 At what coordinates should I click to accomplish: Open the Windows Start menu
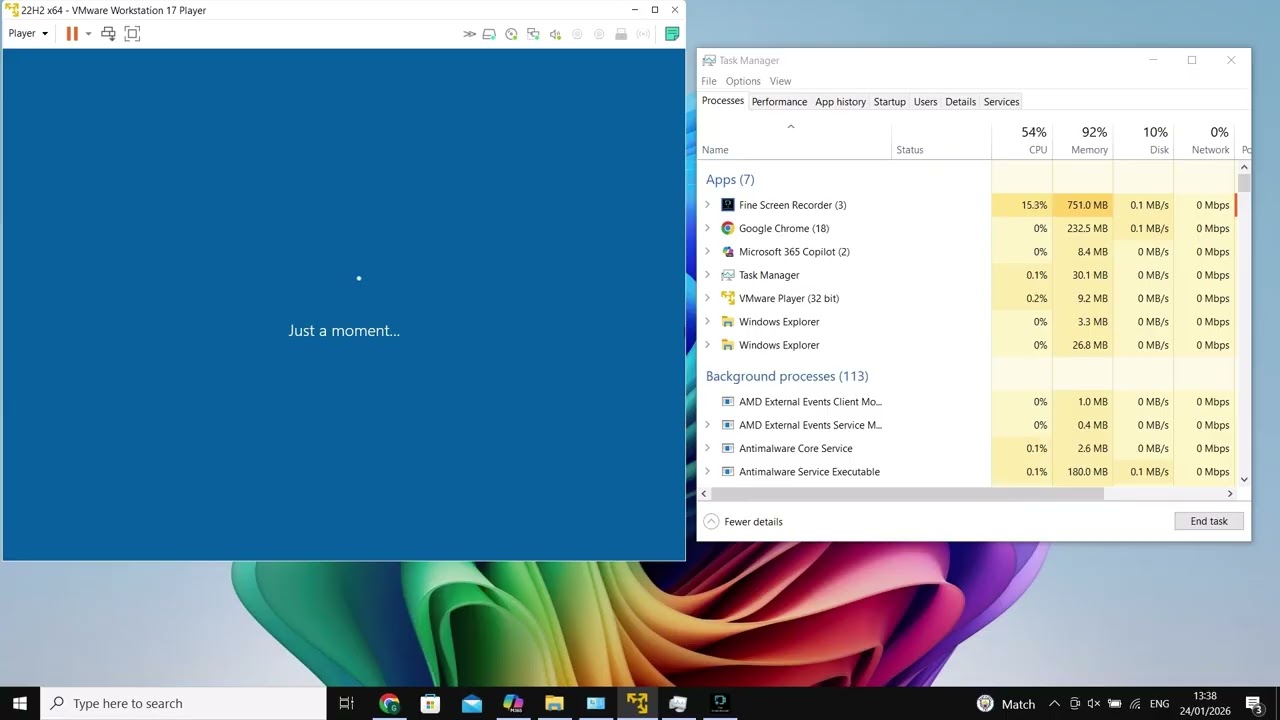pyautogui.click(x=20, y=703)
